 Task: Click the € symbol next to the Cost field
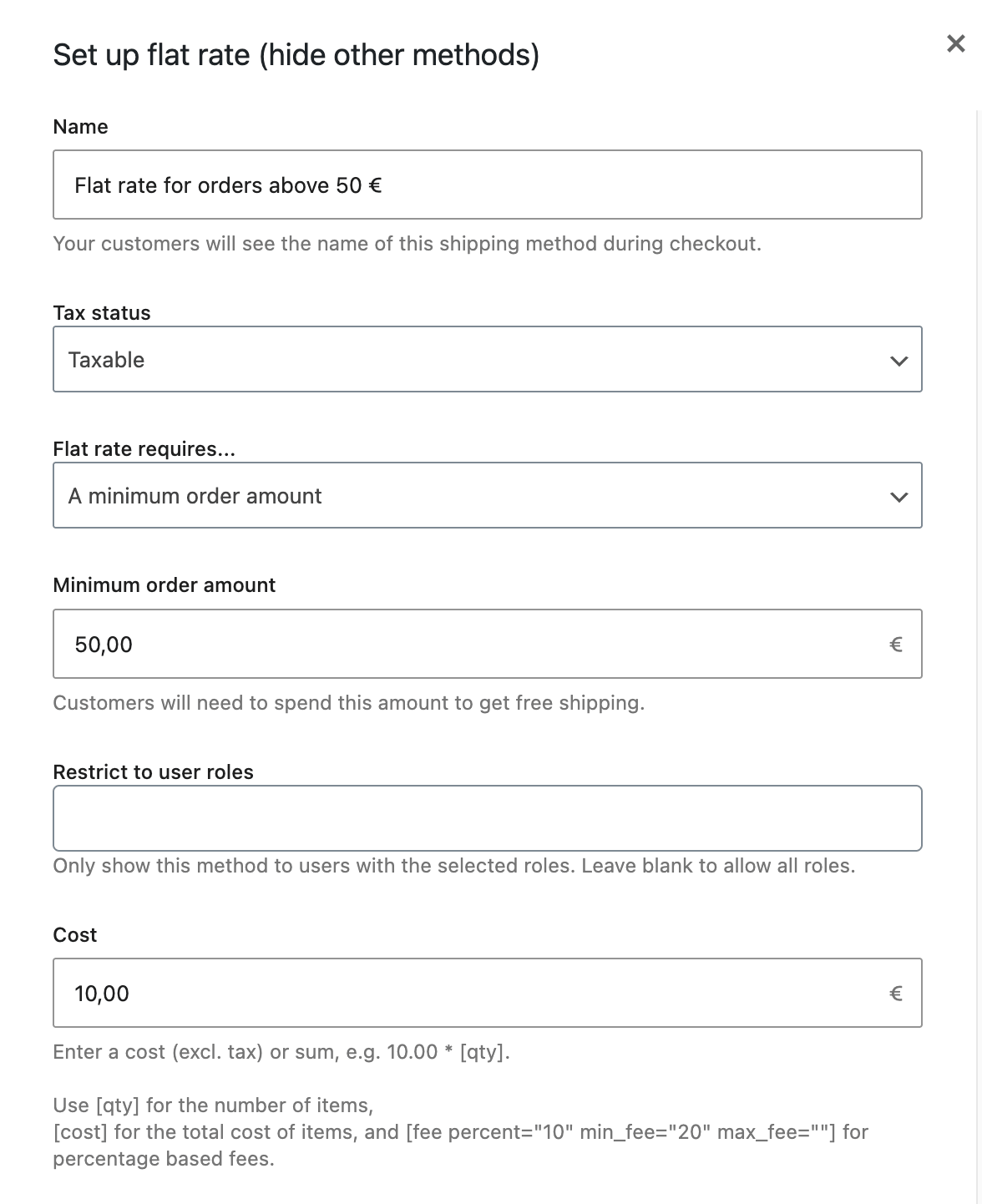pos(896,993)
